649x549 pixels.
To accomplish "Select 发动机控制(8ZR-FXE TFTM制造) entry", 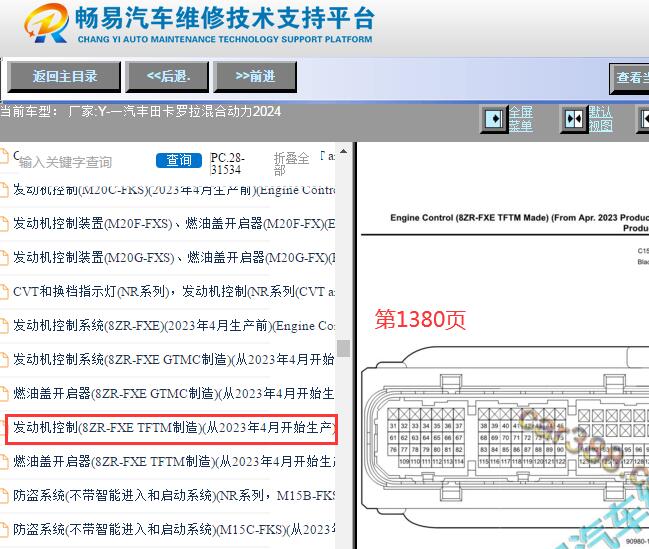I will pyautogui.click(x=172, y=429).
